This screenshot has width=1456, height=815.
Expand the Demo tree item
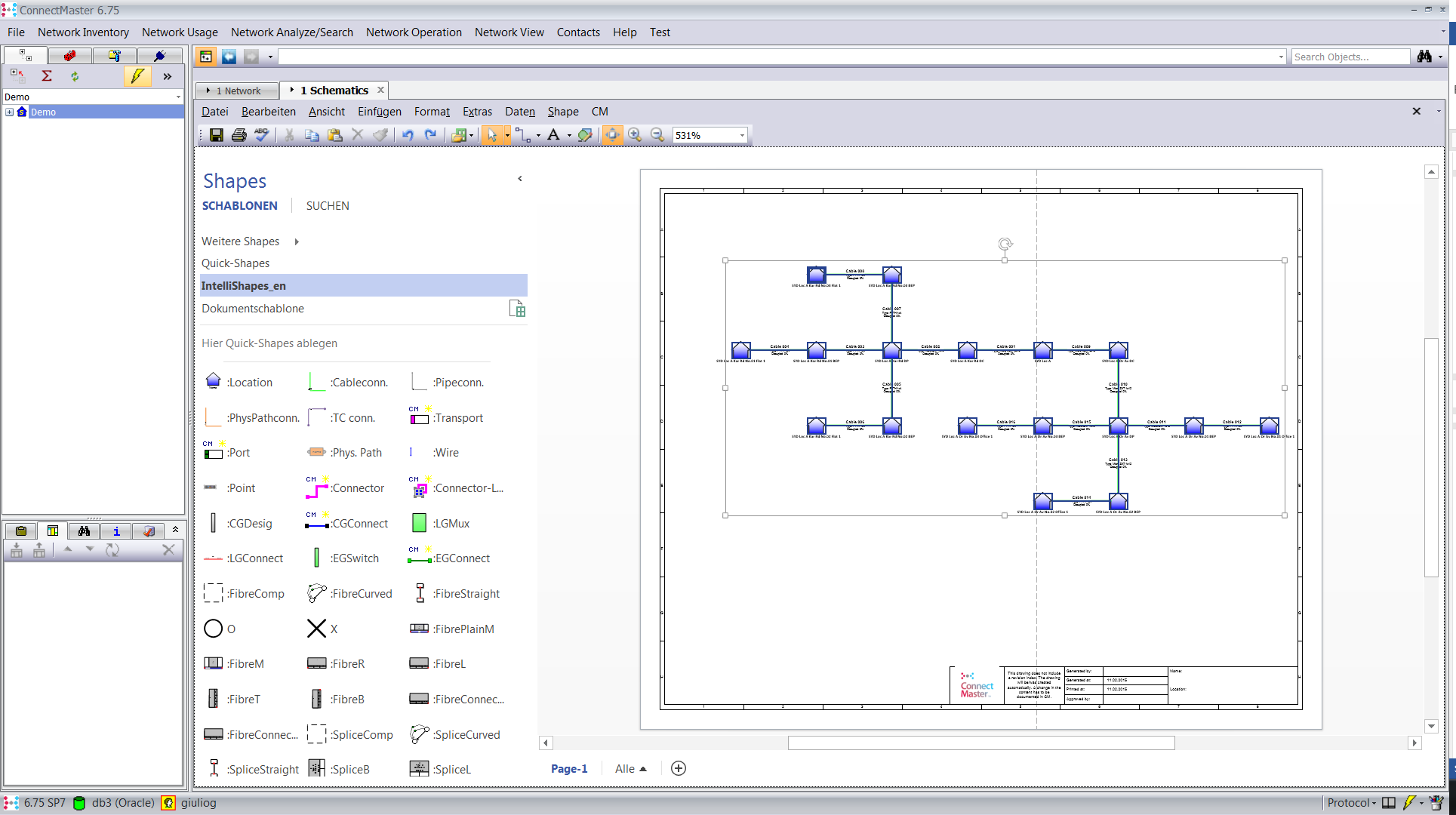(x=8, y=111)
